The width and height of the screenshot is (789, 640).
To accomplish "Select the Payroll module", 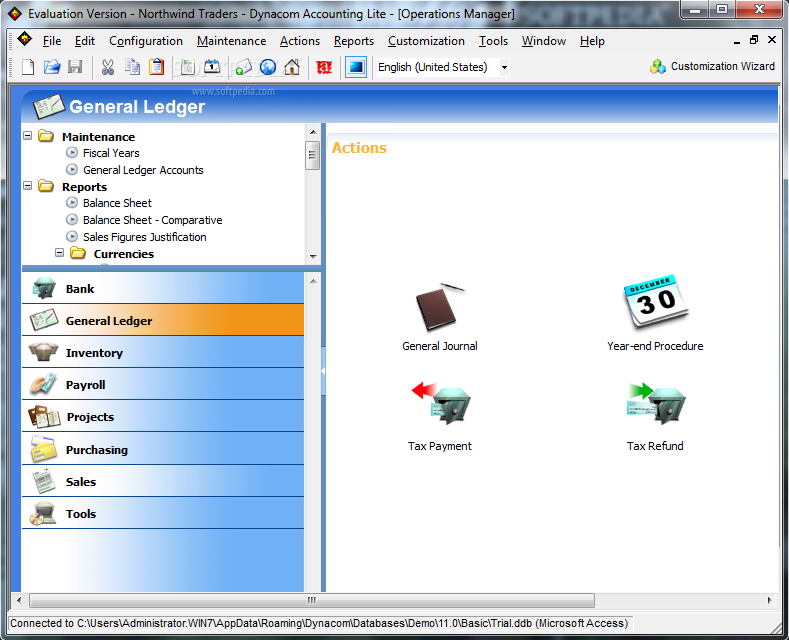I will (163, 384).
